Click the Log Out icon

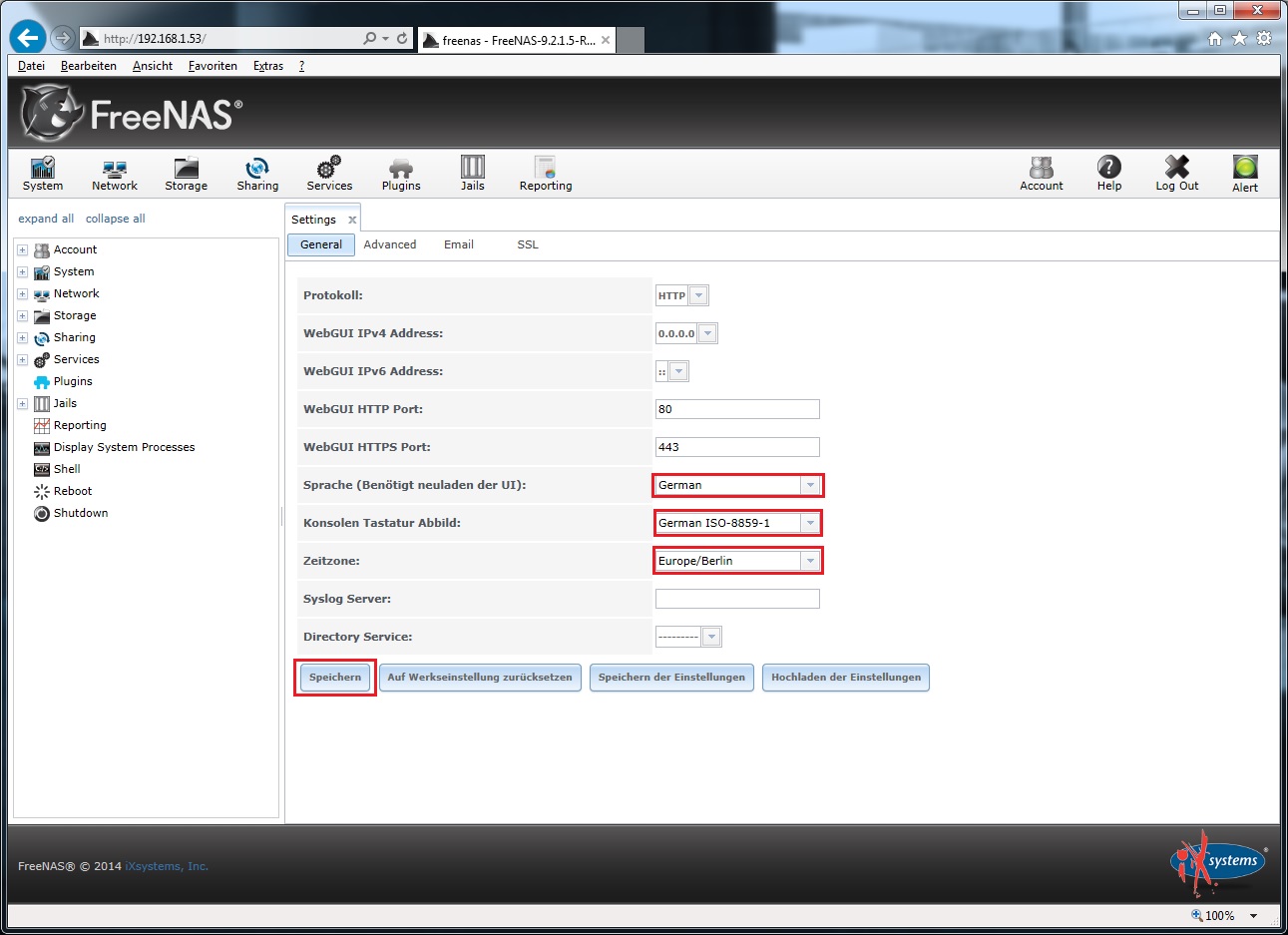click(x=1177, y=173)
